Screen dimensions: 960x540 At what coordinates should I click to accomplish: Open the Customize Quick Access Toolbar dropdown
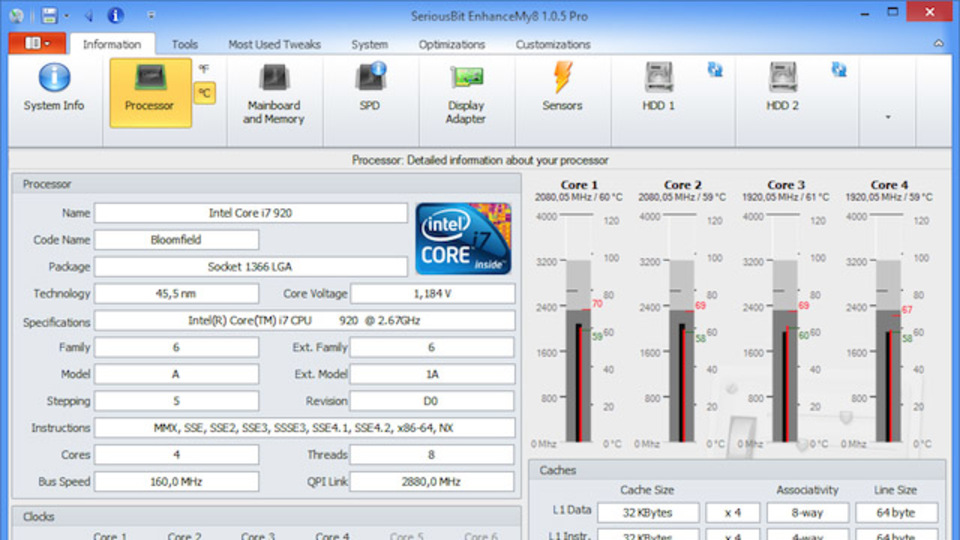(151, 16)
